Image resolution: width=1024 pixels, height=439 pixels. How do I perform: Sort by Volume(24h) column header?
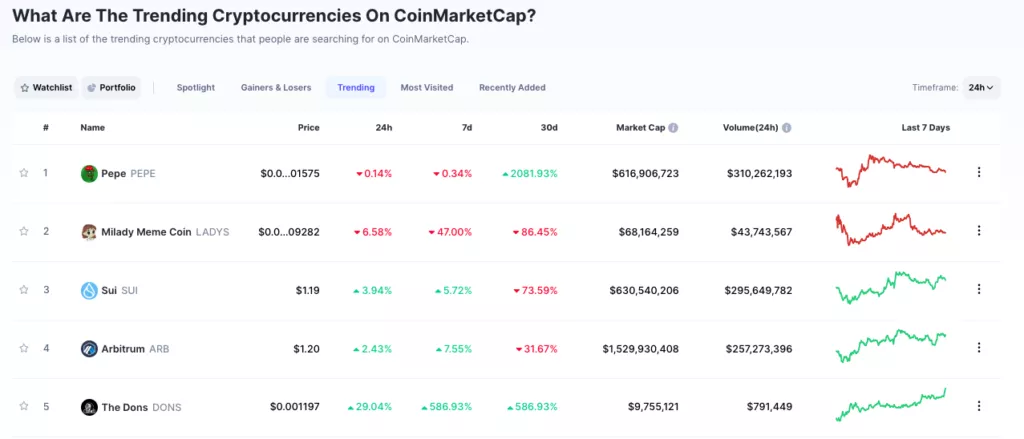751,128
